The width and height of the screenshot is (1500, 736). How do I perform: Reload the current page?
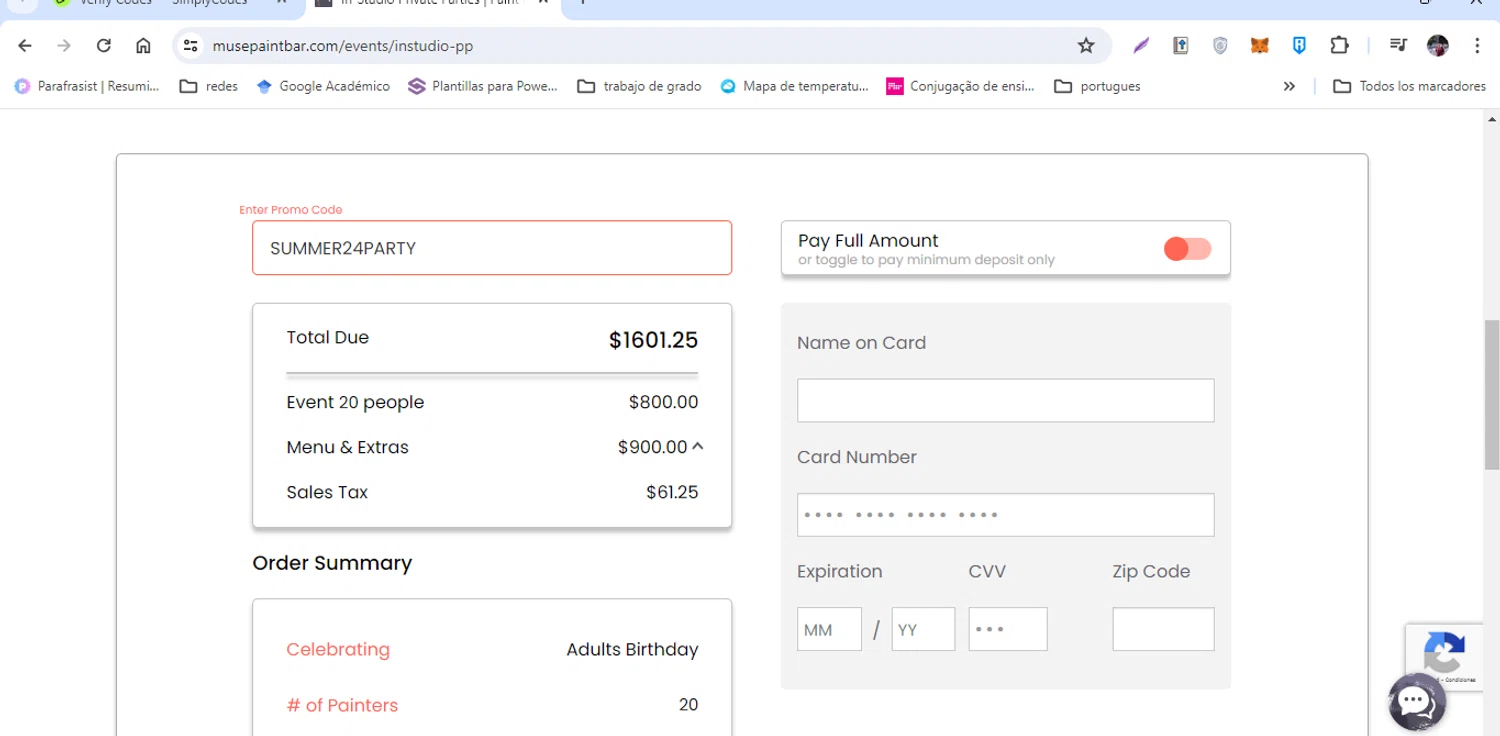[104, 46]
